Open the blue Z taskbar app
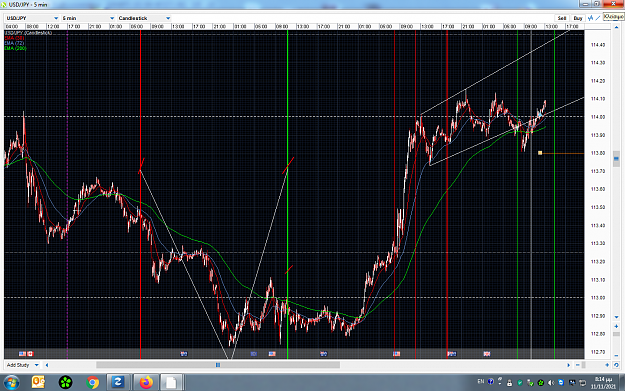This screenshot has width=625, height=391. [x=118, y=382]
